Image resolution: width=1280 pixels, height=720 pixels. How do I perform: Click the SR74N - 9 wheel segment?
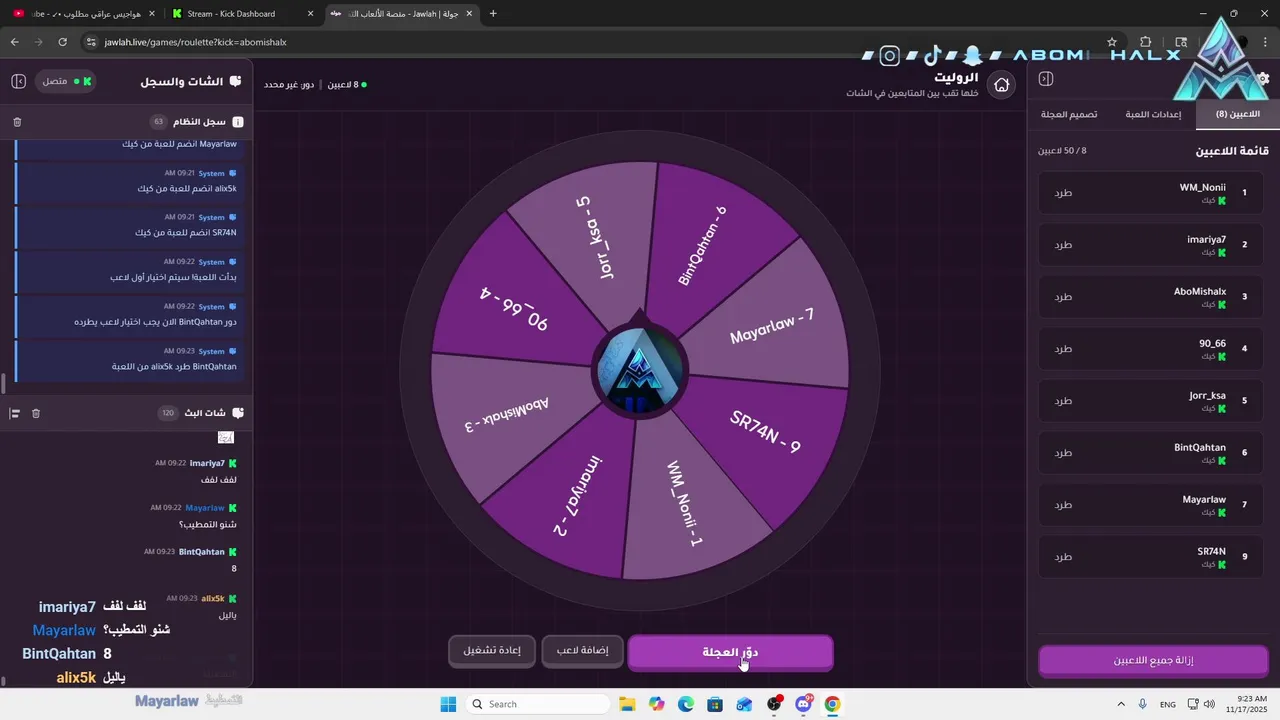[x=766, y=433]
